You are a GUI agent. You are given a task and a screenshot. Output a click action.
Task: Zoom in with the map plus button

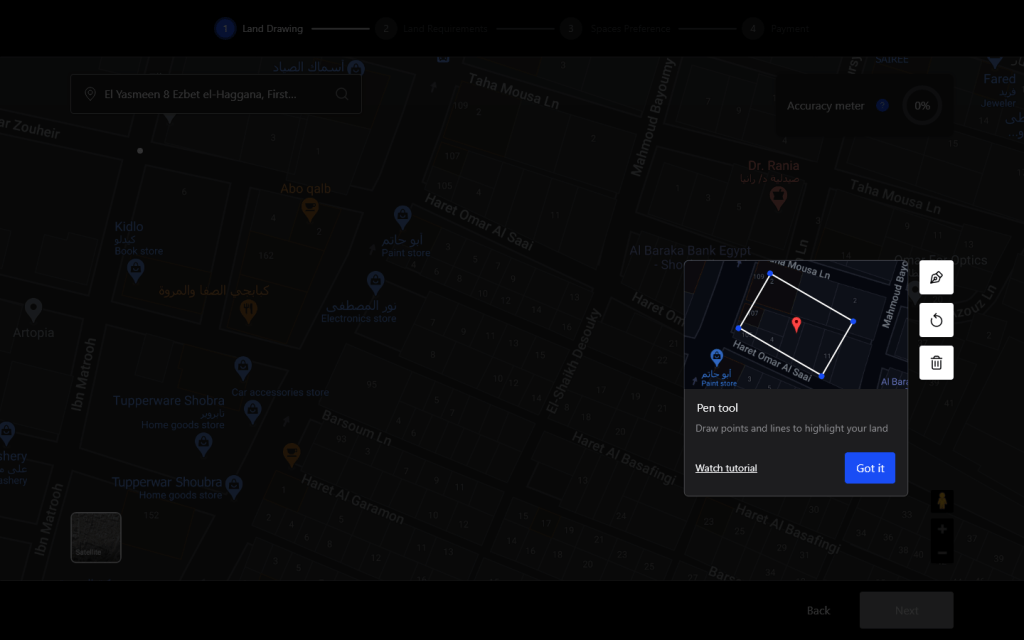click(x=941, y=529)
